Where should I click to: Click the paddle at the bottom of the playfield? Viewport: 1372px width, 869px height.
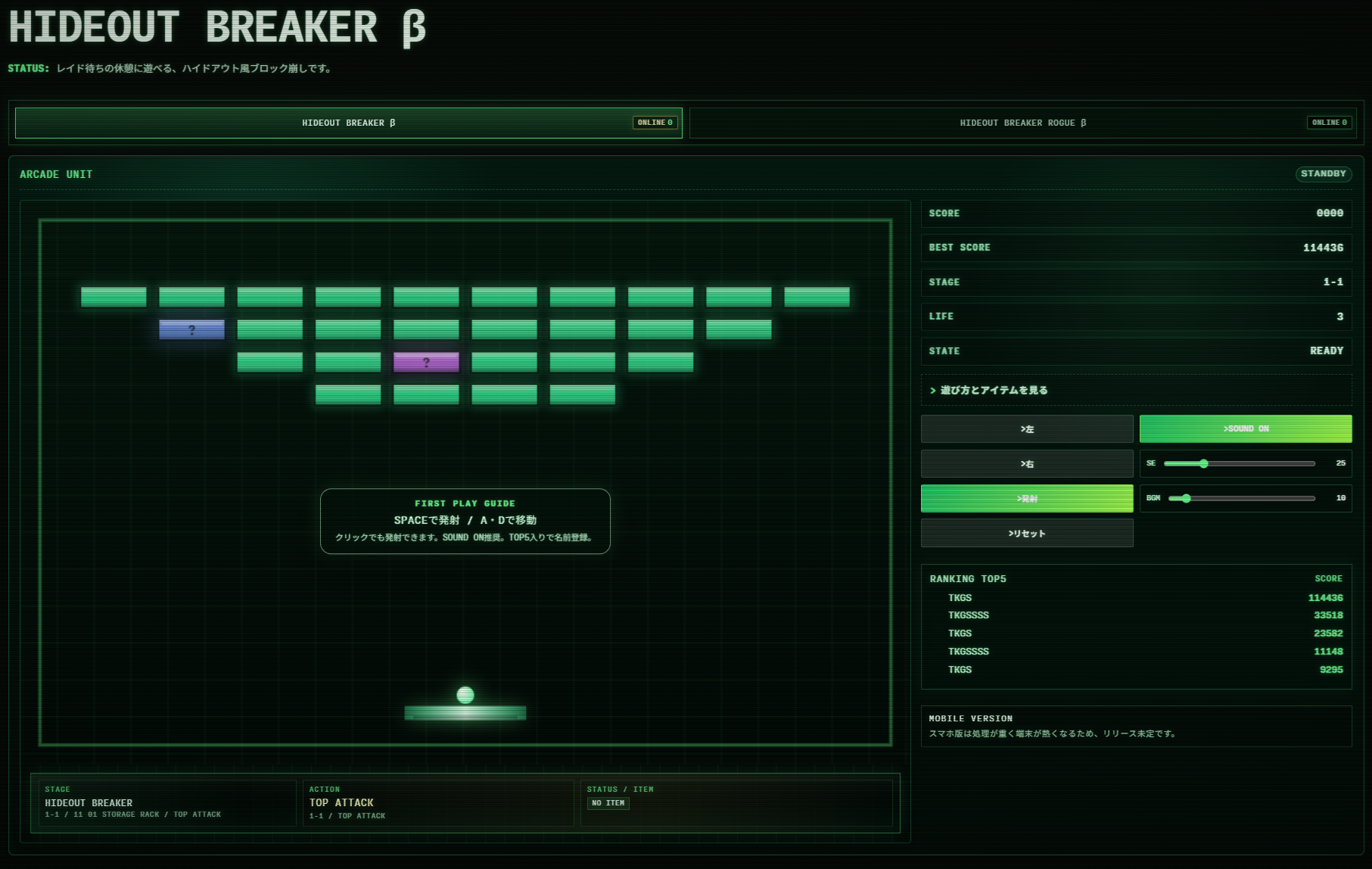pyautogui.click(x=465, y=713)
